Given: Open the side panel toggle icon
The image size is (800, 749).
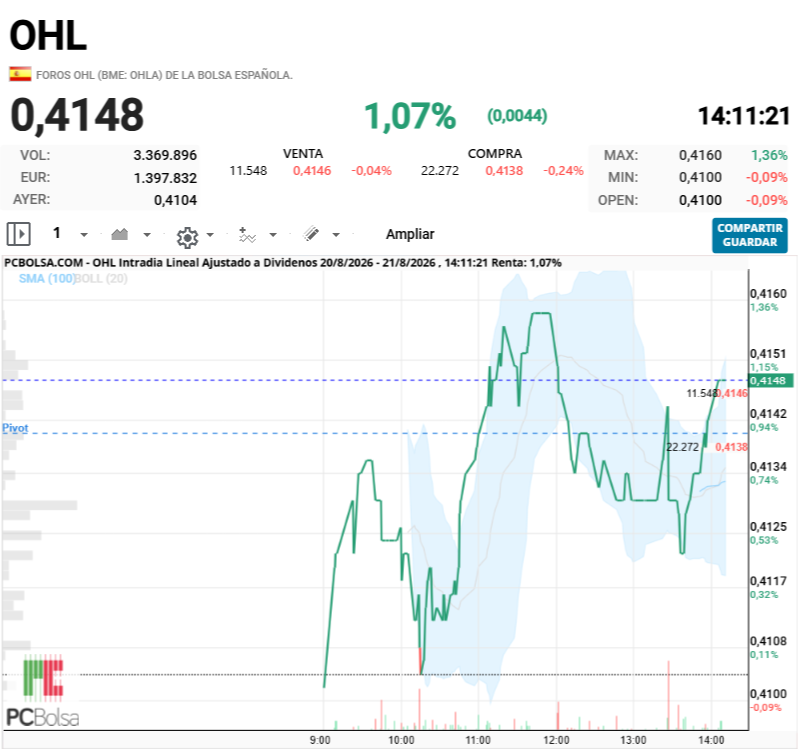Looking at the screenshot, I should 18,234.
